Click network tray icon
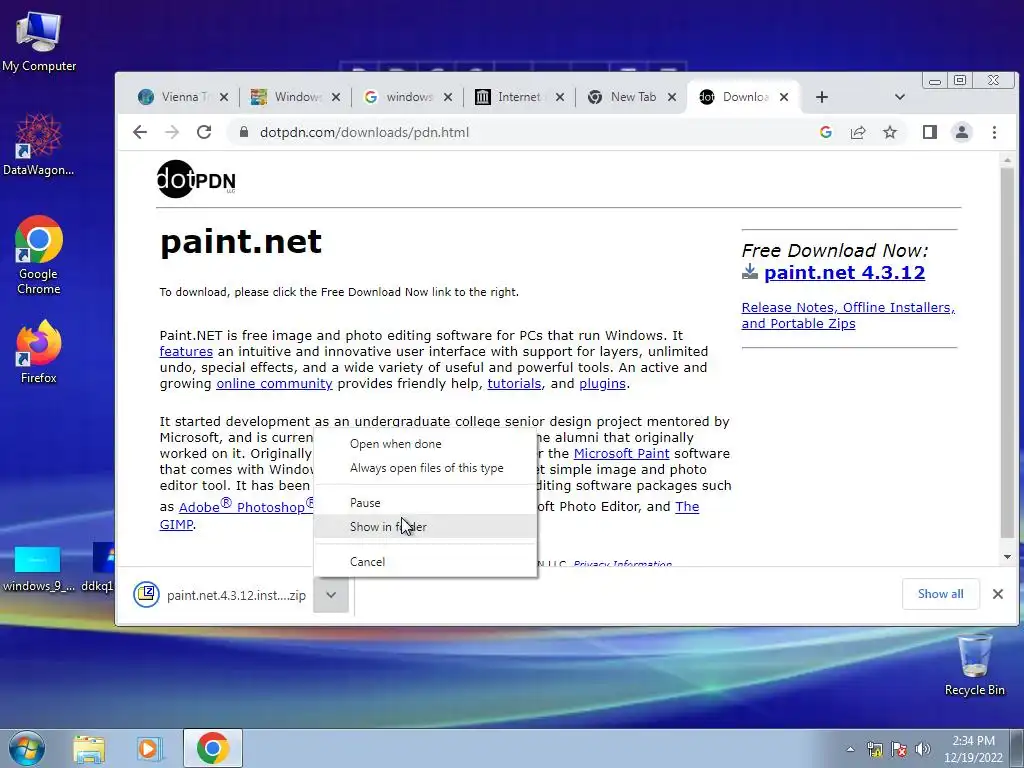The height and width of the screenshot is (768, 1024). coord(874,749)
